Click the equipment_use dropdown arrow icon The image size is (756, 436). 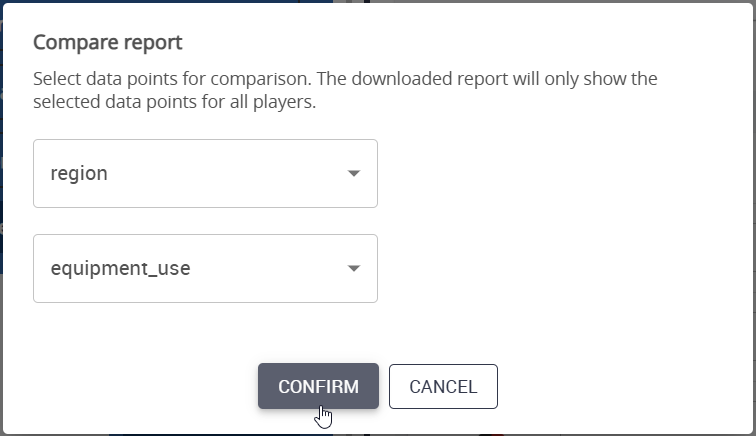[353, 269]
